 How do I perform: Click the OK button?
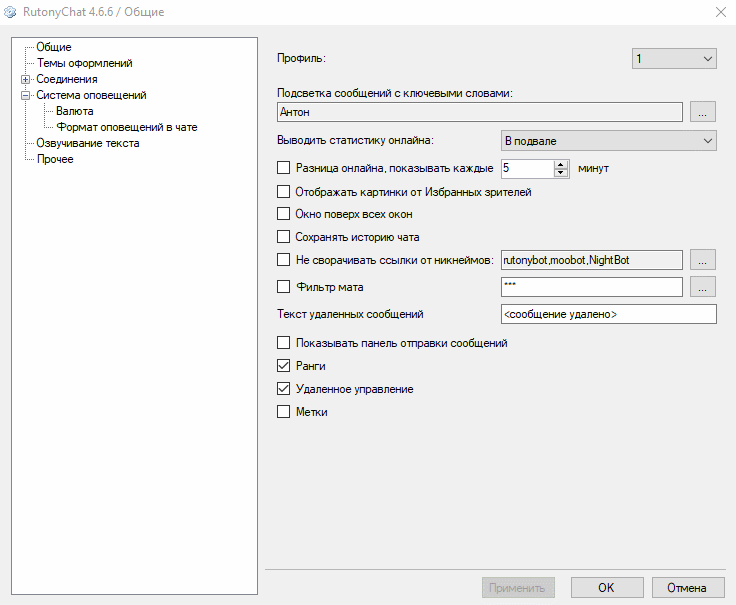[x=606, y=588]
